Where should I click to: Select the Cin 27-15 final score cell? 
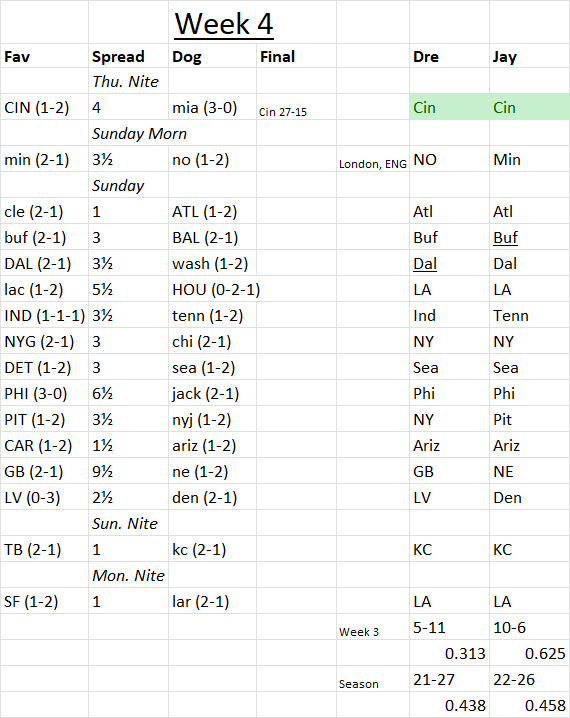[296, 108]
